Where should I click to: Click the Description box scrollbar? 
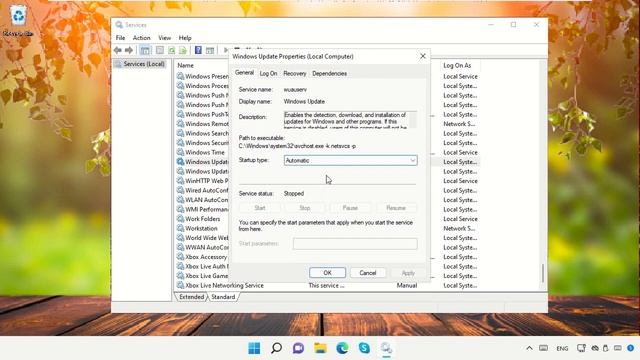pos(413,120)
